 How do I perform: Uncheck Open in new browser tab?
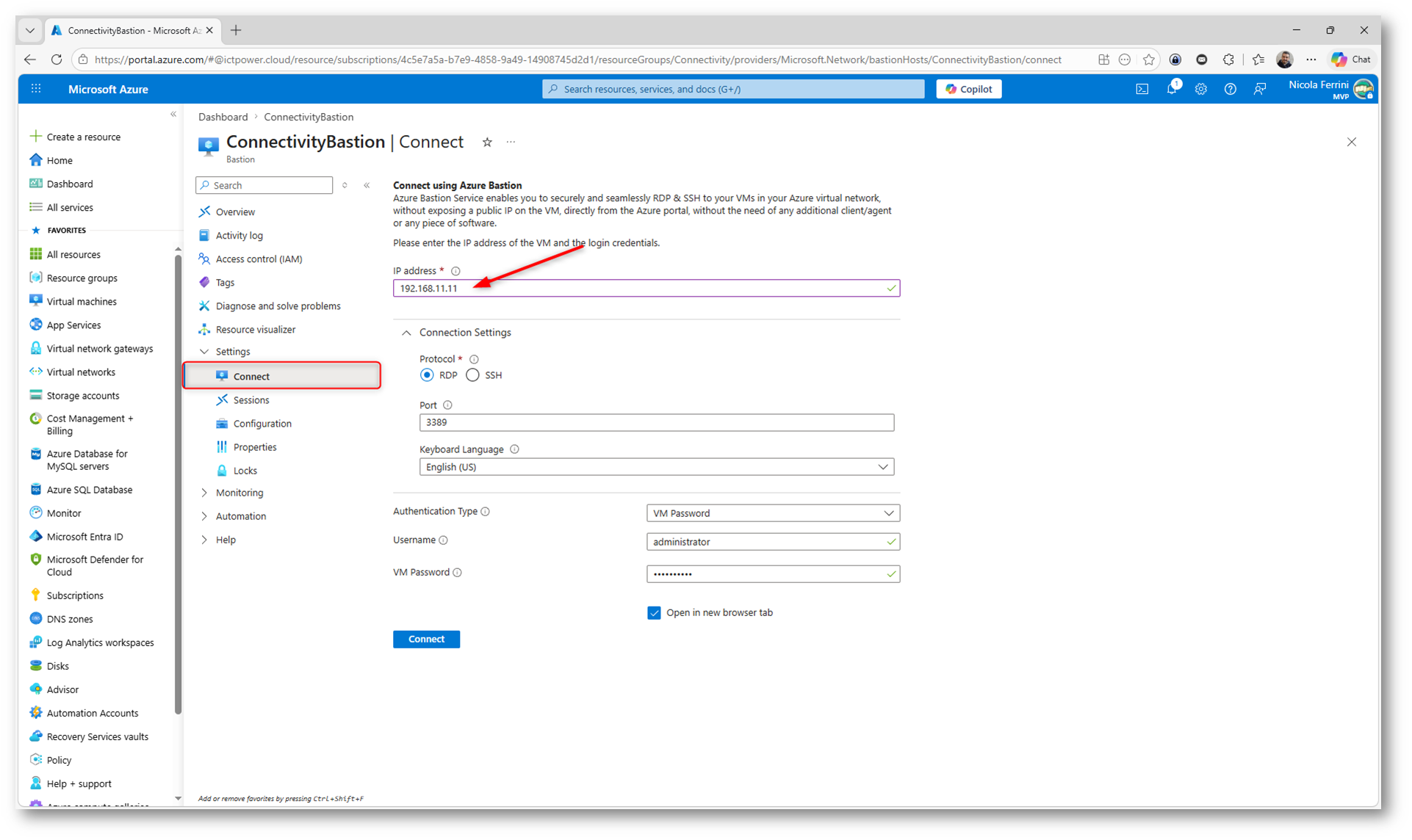pos(654,612)
